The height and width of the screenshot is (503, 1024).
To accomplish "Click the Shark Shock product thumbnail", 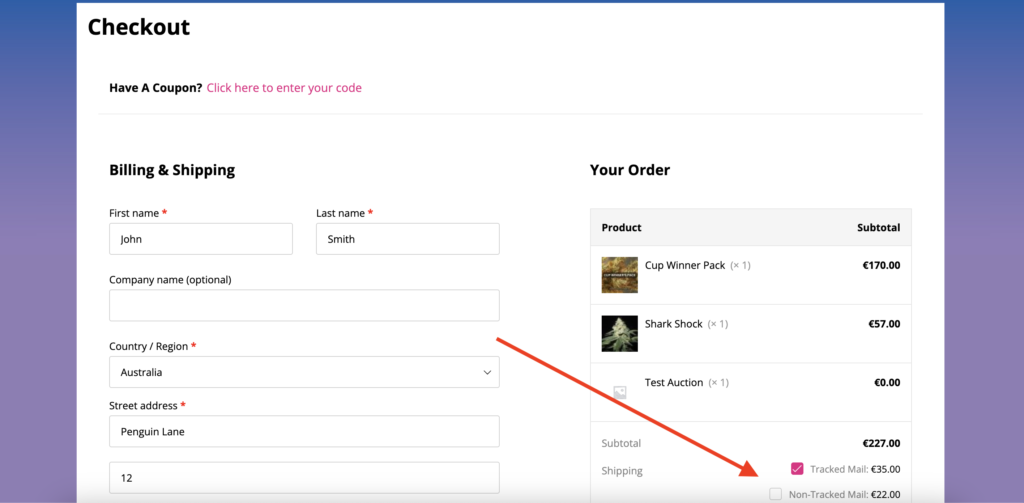I will pos(619,333).
